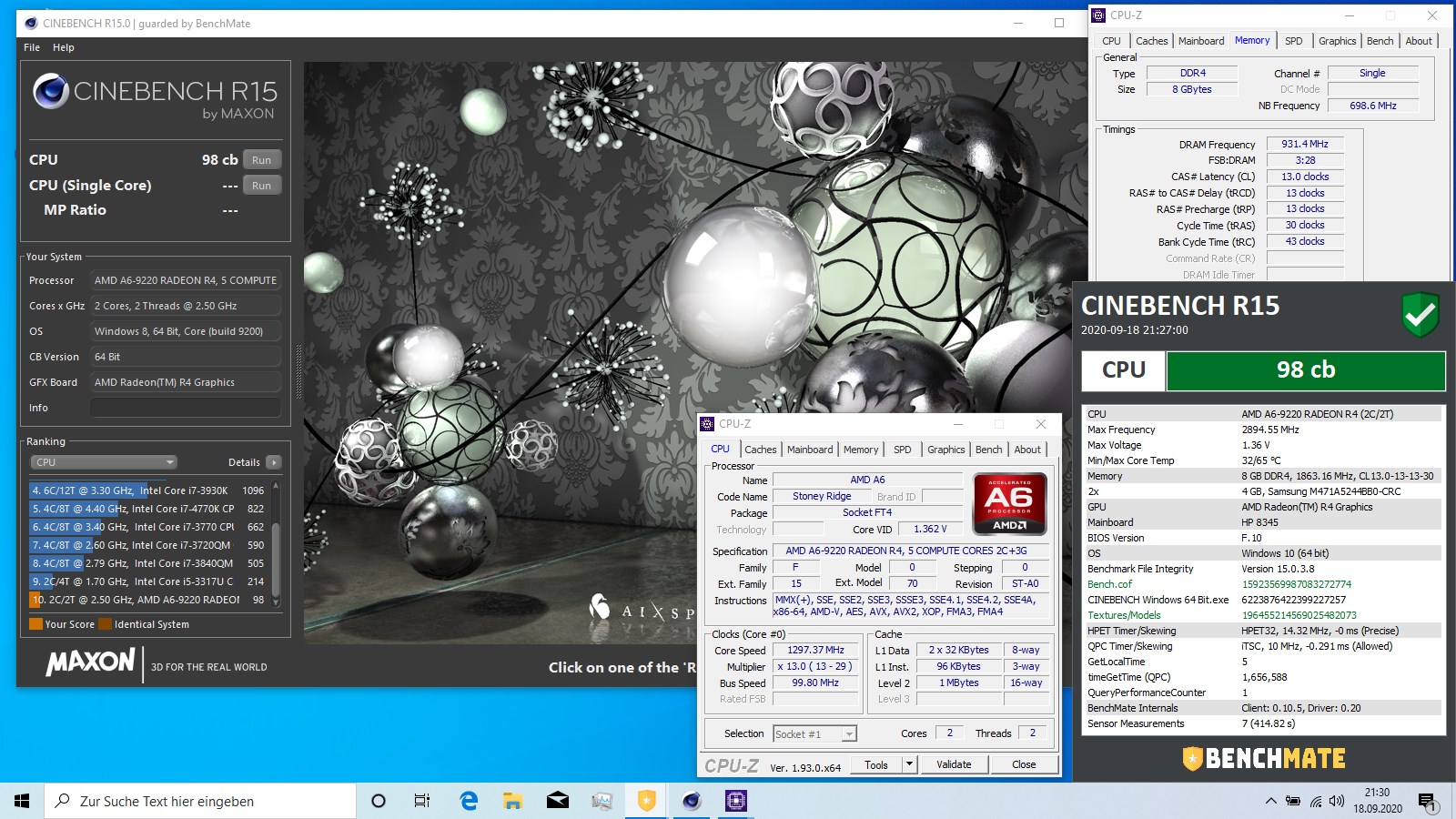Open the taskbar clock and date

[x=1377, y=801]
